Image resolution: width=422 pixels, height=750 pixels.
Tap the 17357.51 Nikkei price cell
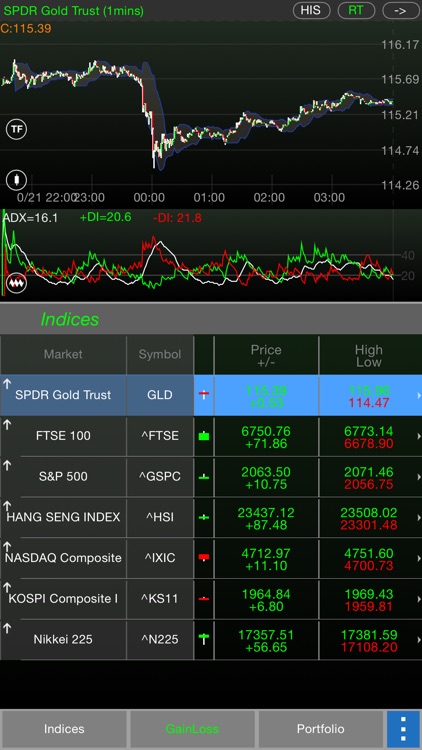coord(266,640)
